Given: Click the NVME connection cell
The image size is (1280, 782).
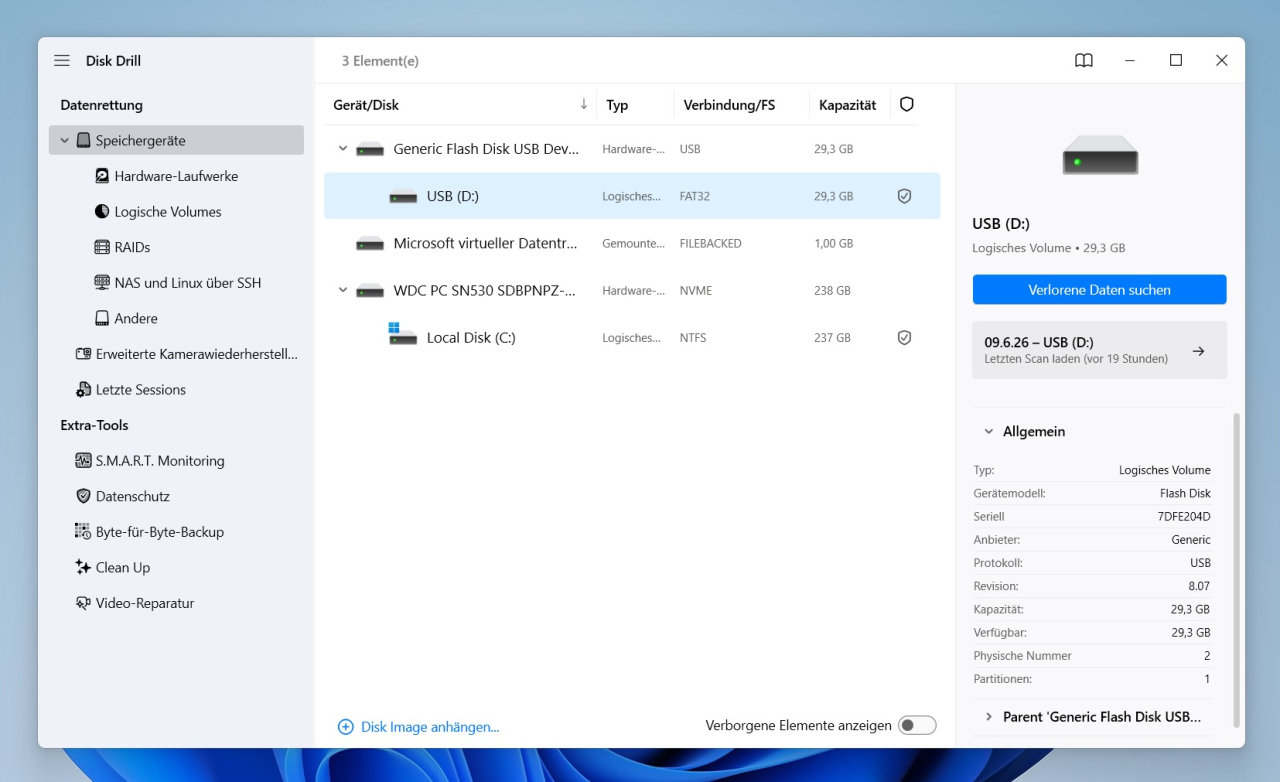Looking at the screenshot, I should (x=696, y=291).
